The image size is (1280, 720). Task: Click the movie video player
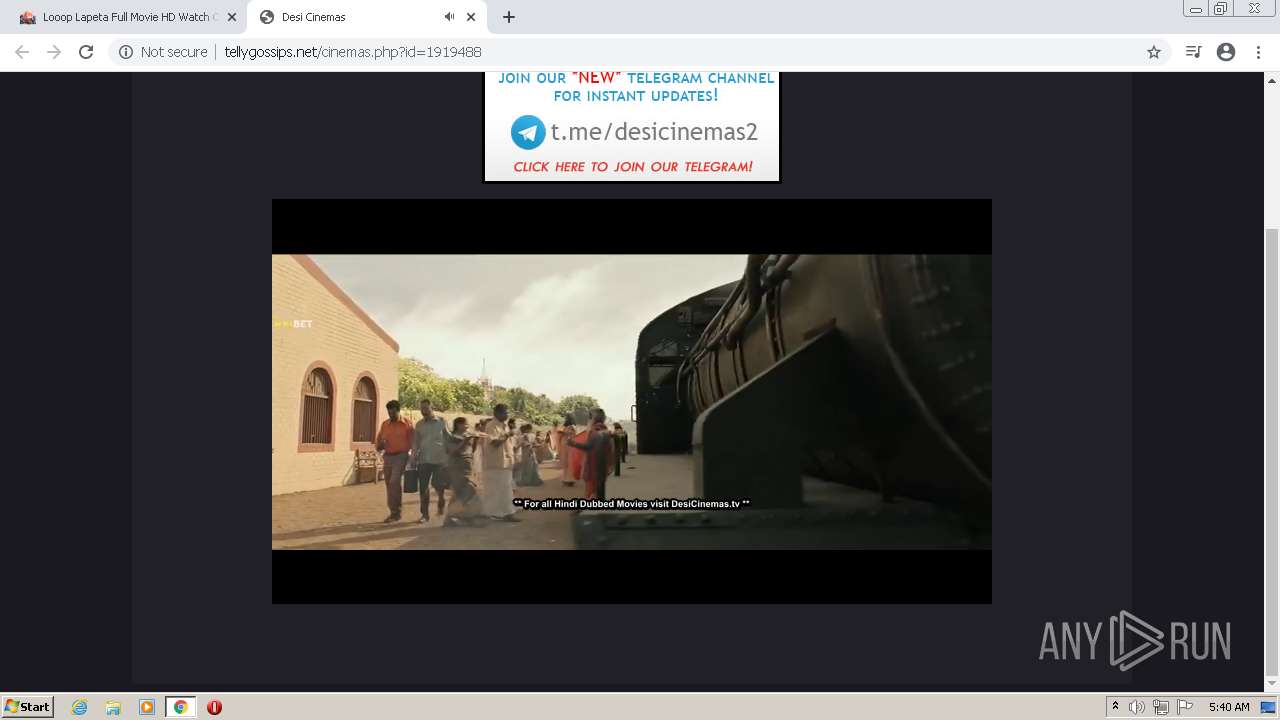tap(632, 401)
